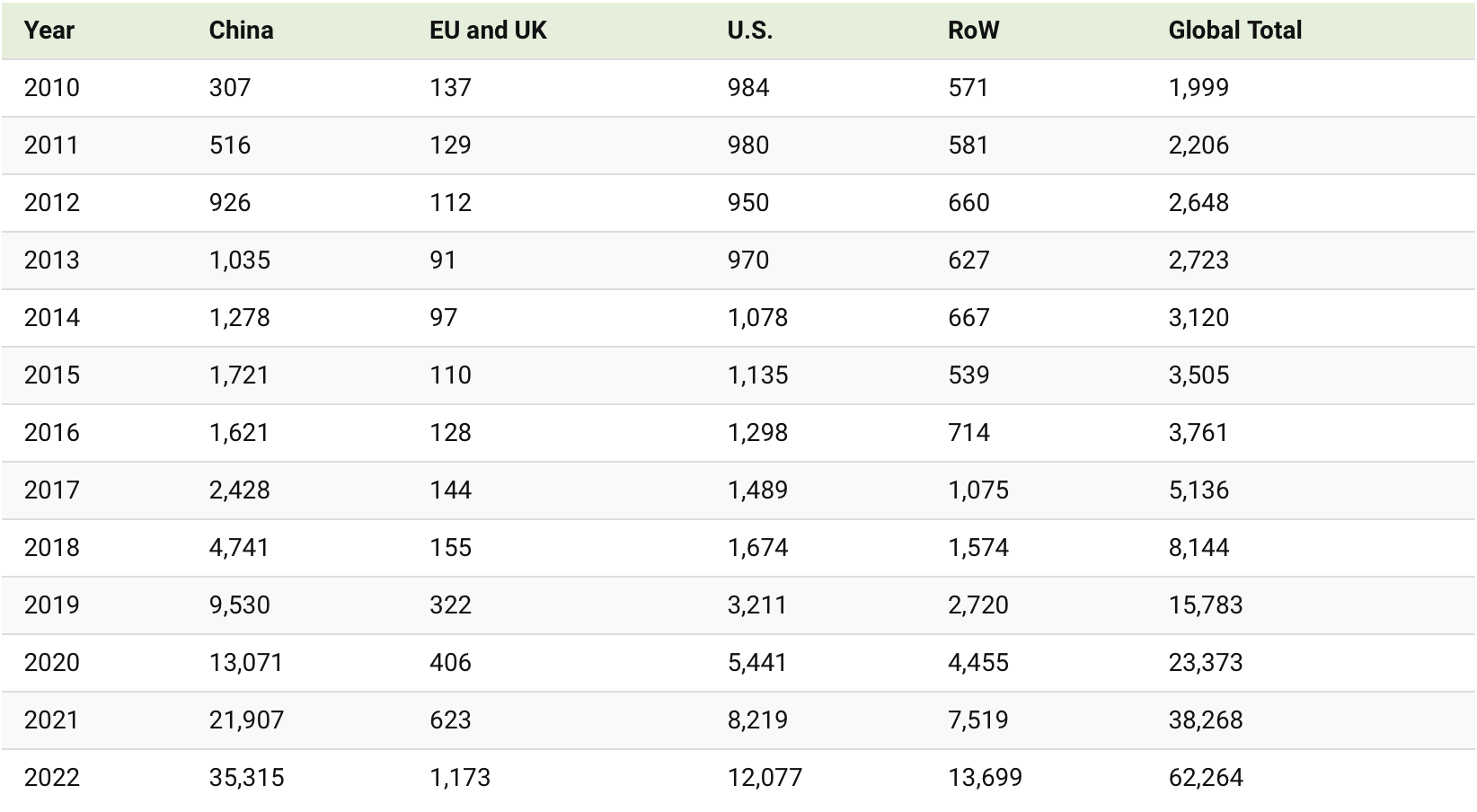Select the 2018 Global Total value 8,144

click(x=1198, y=548)
